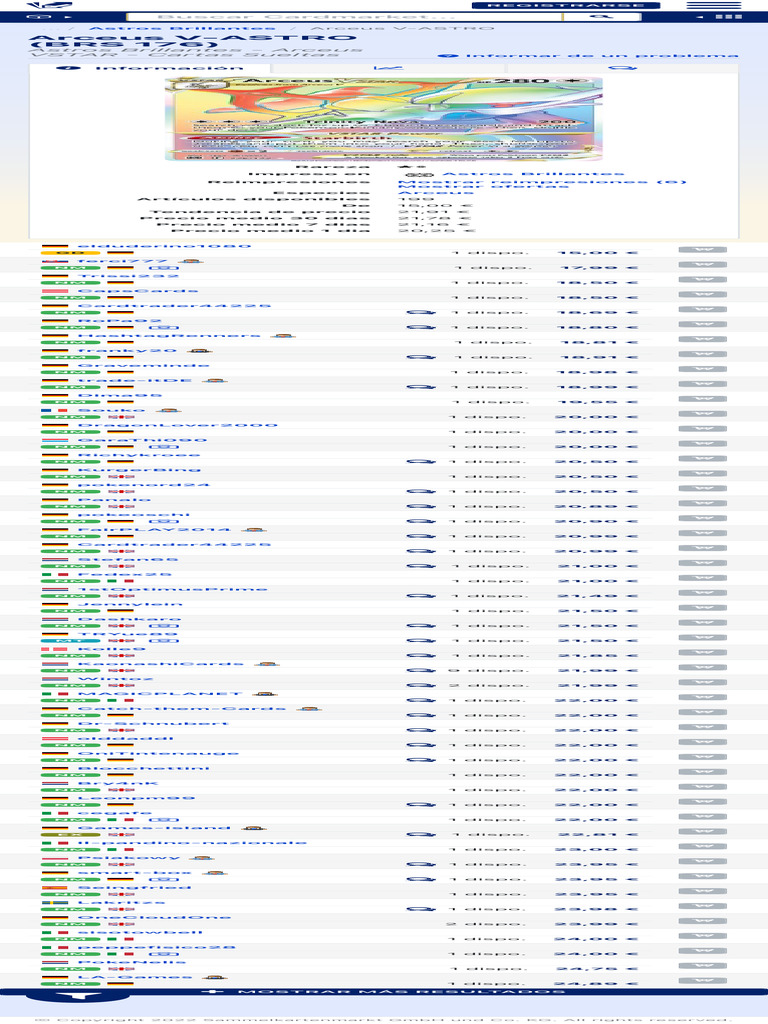View the comment icon on OniTintenauge's row
Screen dimensions: 768x1024
point(421,760)
